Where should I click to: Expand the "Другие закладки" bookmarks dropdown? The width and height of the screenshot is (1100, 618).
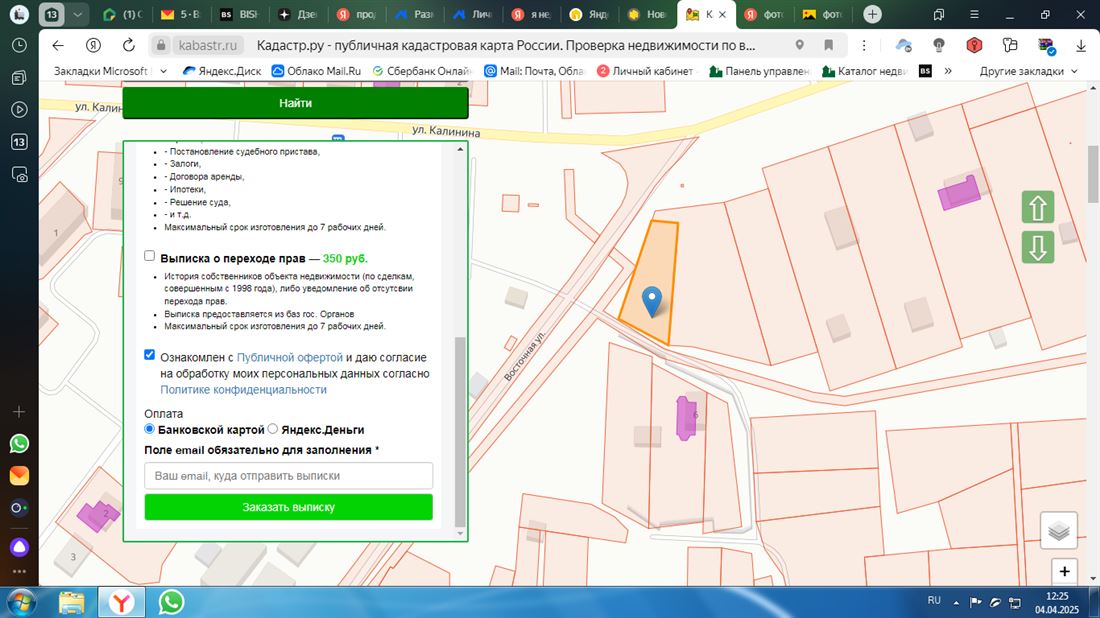pyautogui.click(x=1028, y=71)
